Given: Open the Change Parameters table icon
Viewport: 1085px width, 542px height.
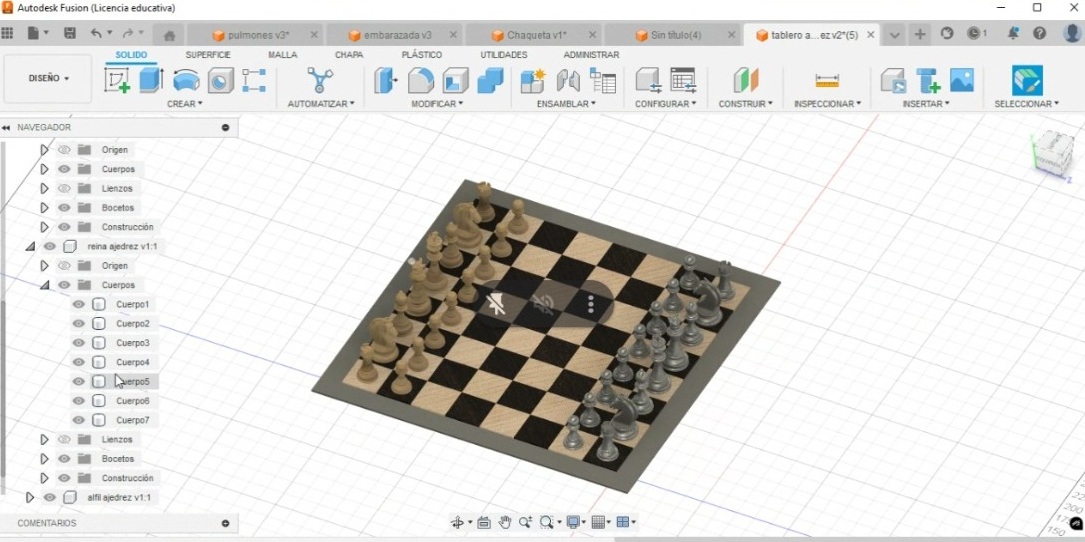Looking at the screenshot, I should [x=684, y=80].
